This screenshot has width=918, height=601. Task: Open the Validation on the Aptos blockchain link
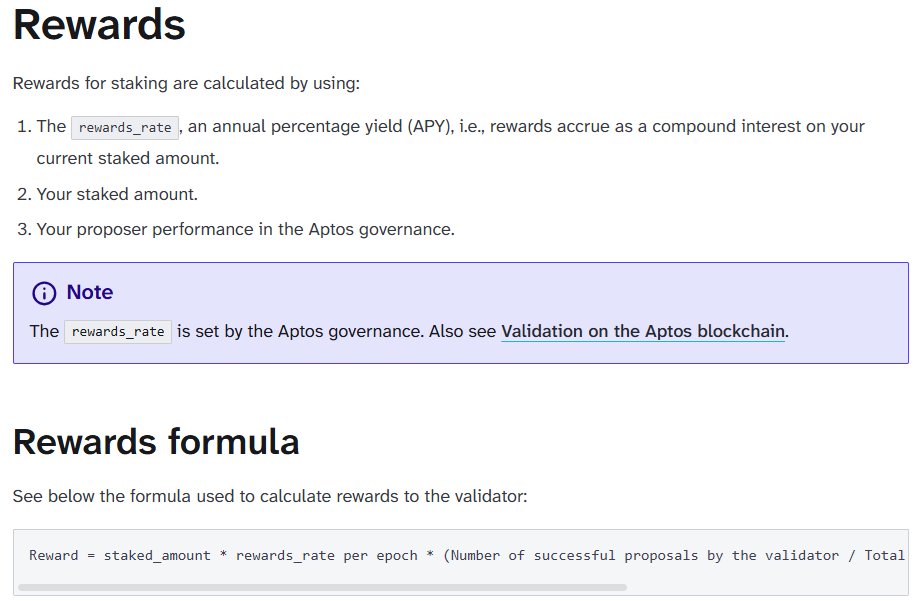pos(643,331)
